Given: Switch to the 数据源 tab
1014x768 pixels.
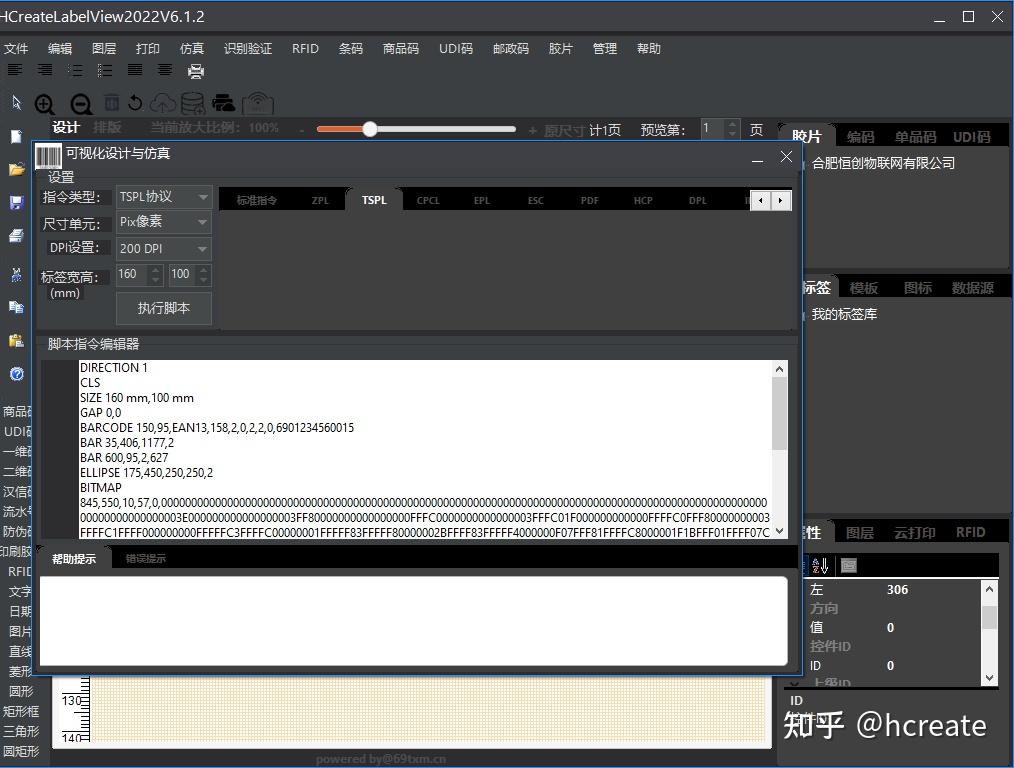Looking at the screenshot, I should click(x=972, y=288).
